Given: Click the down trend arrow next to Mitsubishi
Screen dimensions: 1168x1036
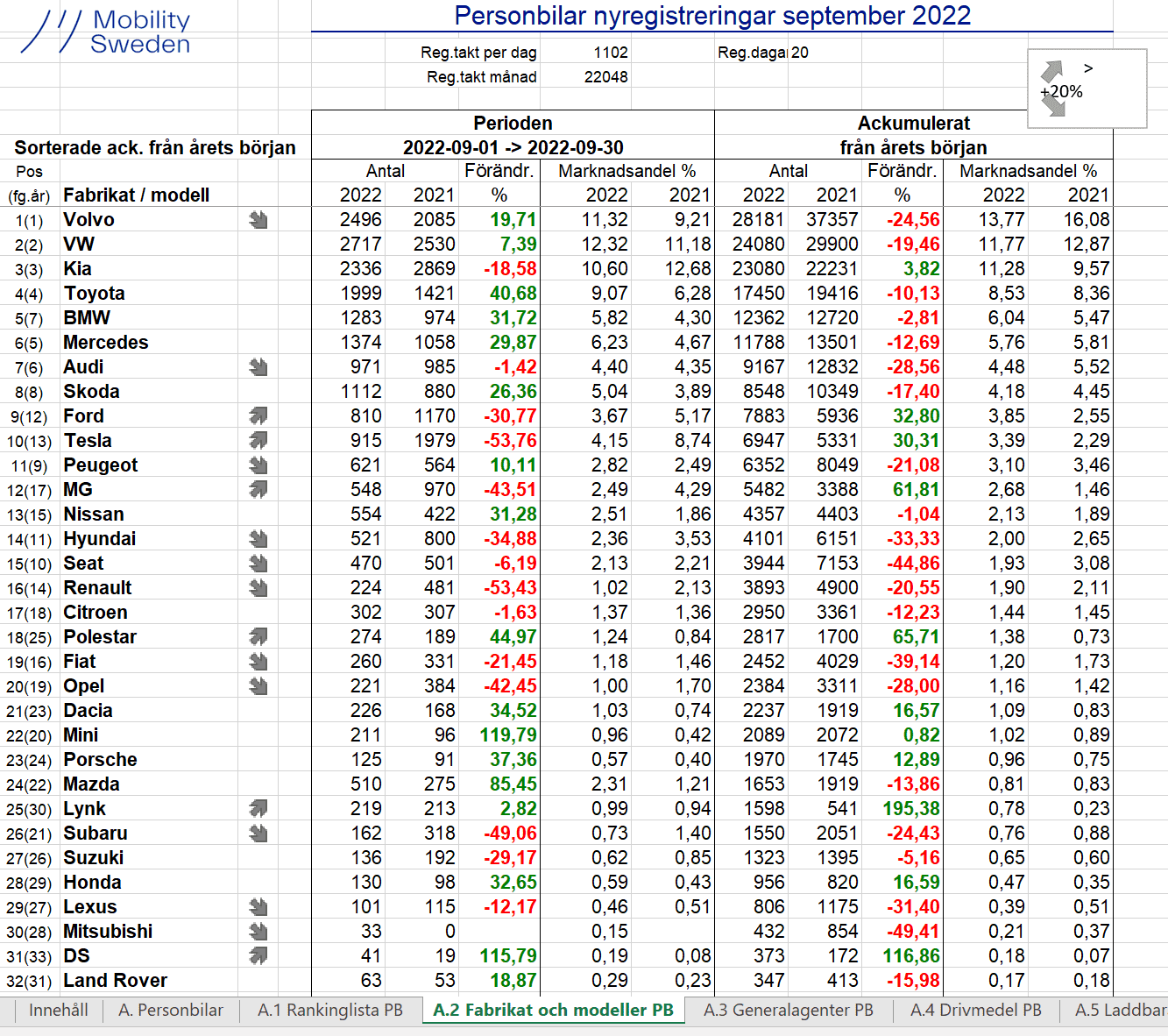Looking at the screenshot, I should tap(258, 932).
